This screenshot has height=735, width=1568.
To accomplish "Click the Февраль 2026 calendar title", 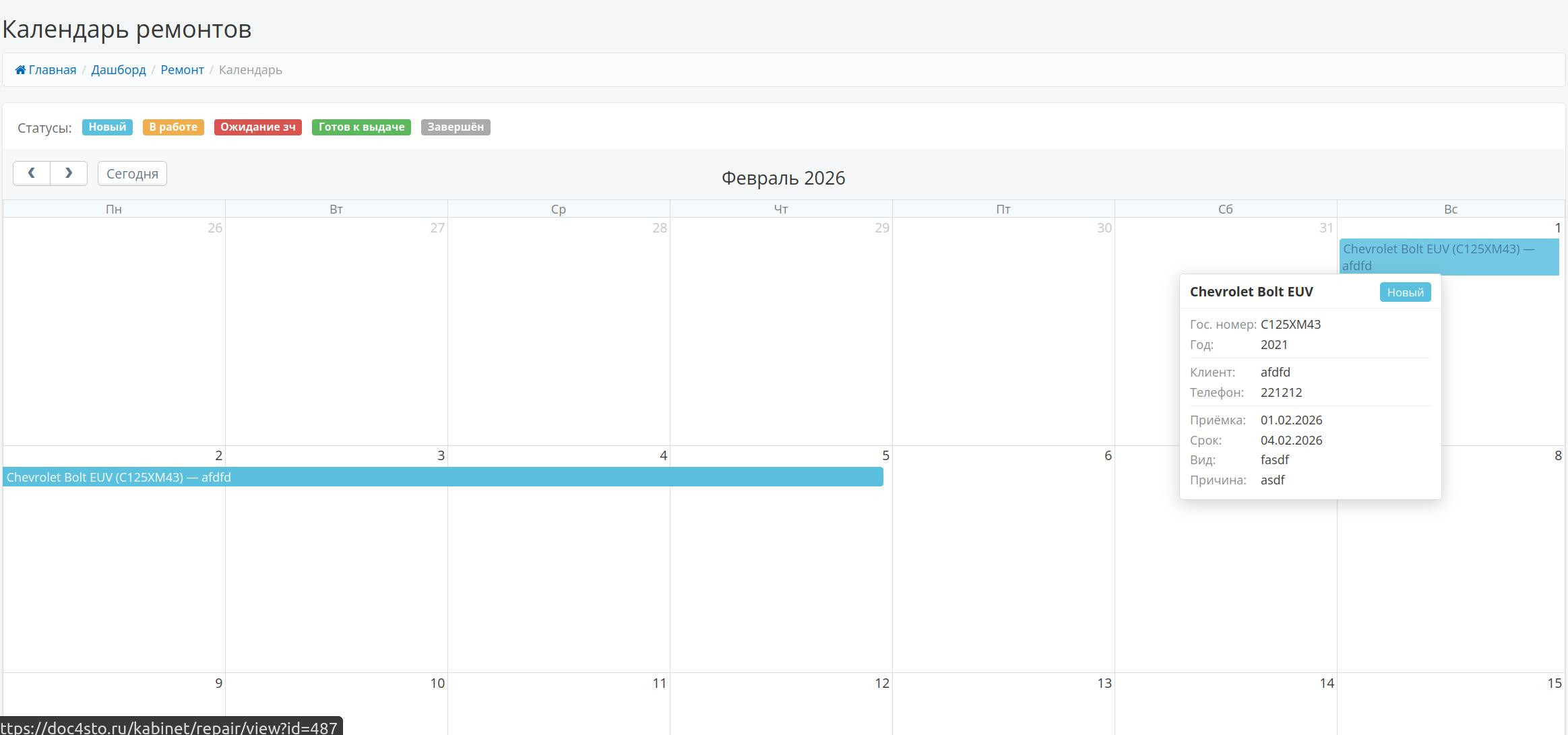I will pyautogui.click(x=783, y=179).
